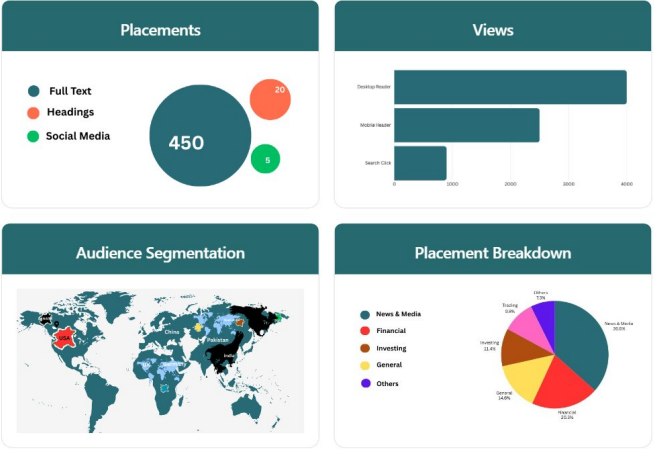Open the Placements panel header
This screenshot has height=449, width=654.
click(160, 29)
